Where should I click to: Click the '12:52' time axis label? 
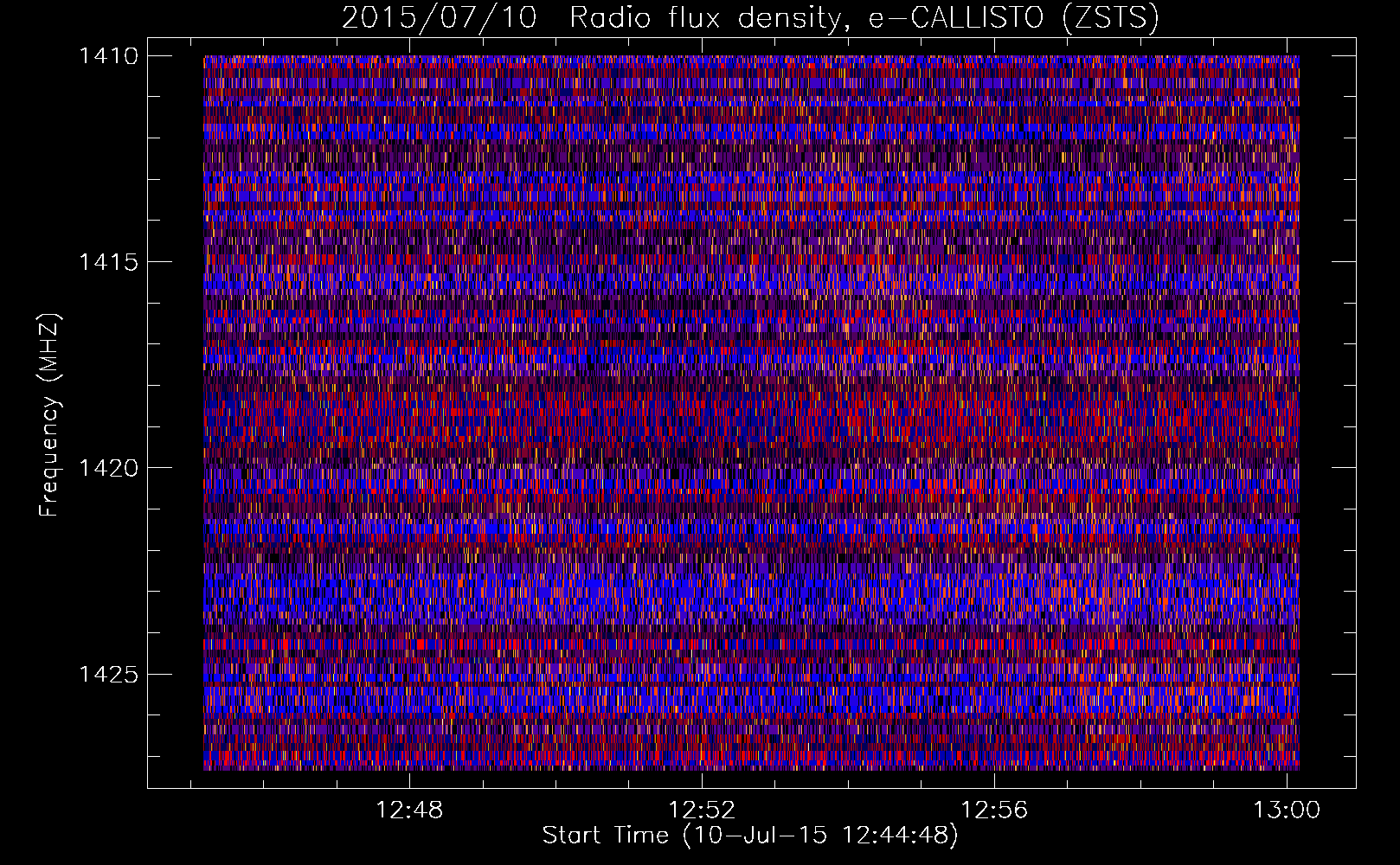(702, 810)
